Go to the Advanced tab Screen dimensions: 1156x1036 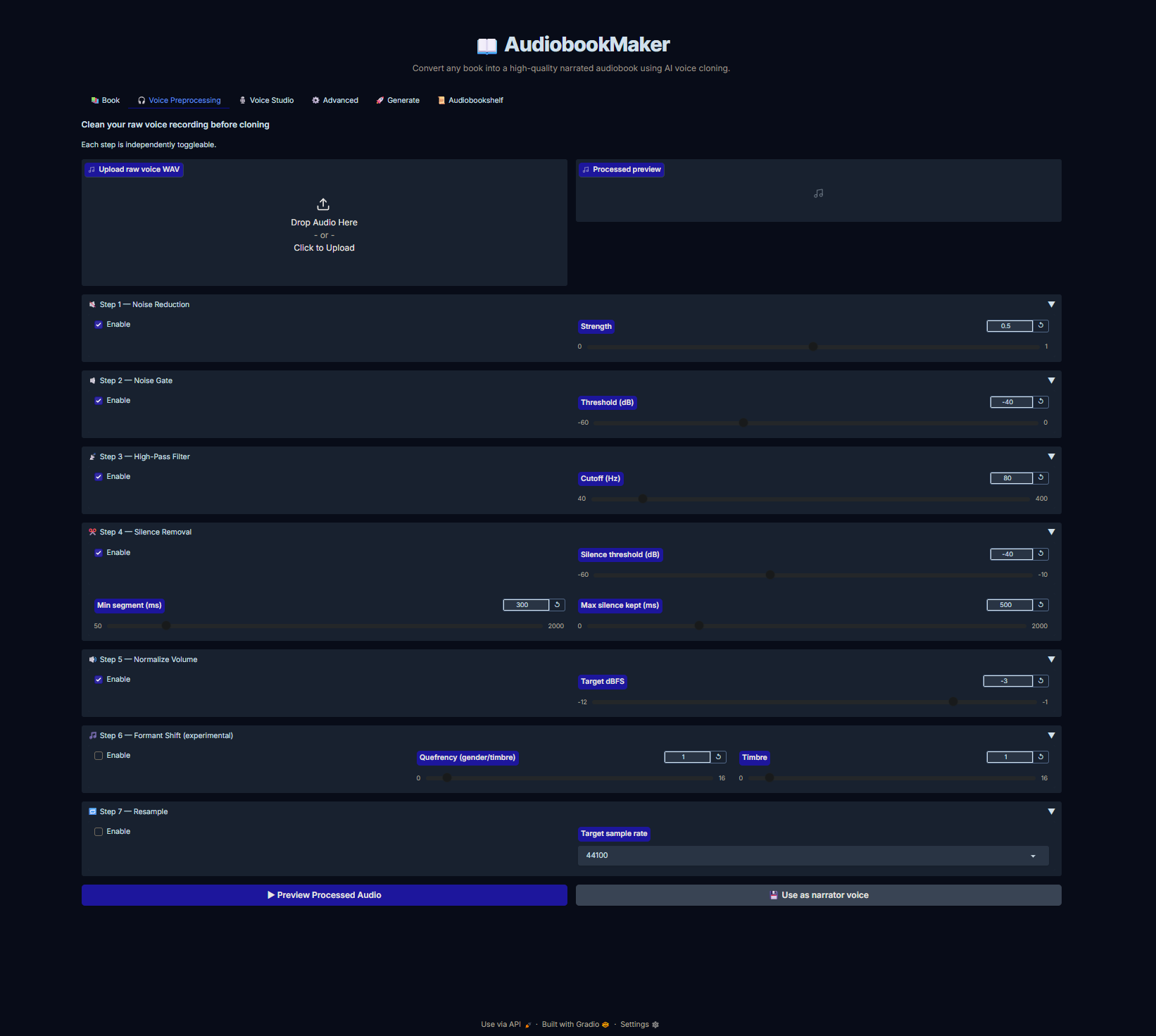pos(335,100)
